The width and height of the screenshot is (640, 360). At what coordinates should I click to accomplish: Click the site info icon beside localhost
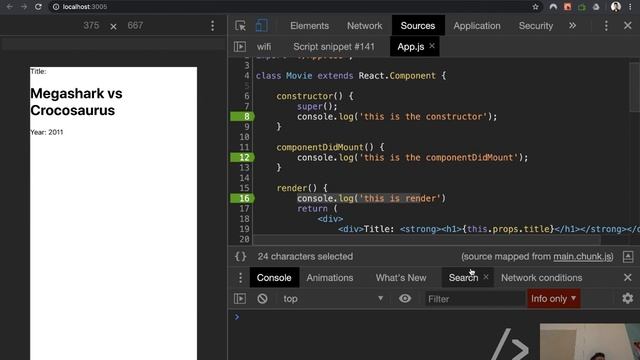pos(56,7)
